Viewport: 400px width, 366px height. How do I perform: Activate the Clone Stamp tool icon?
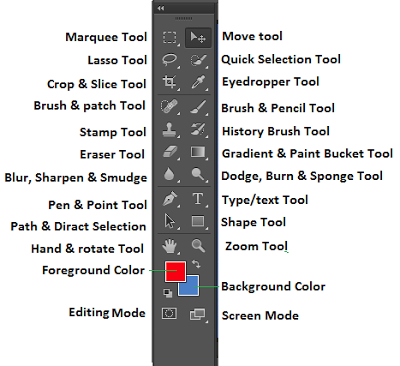pyautogui.click(x=169, y=130)
